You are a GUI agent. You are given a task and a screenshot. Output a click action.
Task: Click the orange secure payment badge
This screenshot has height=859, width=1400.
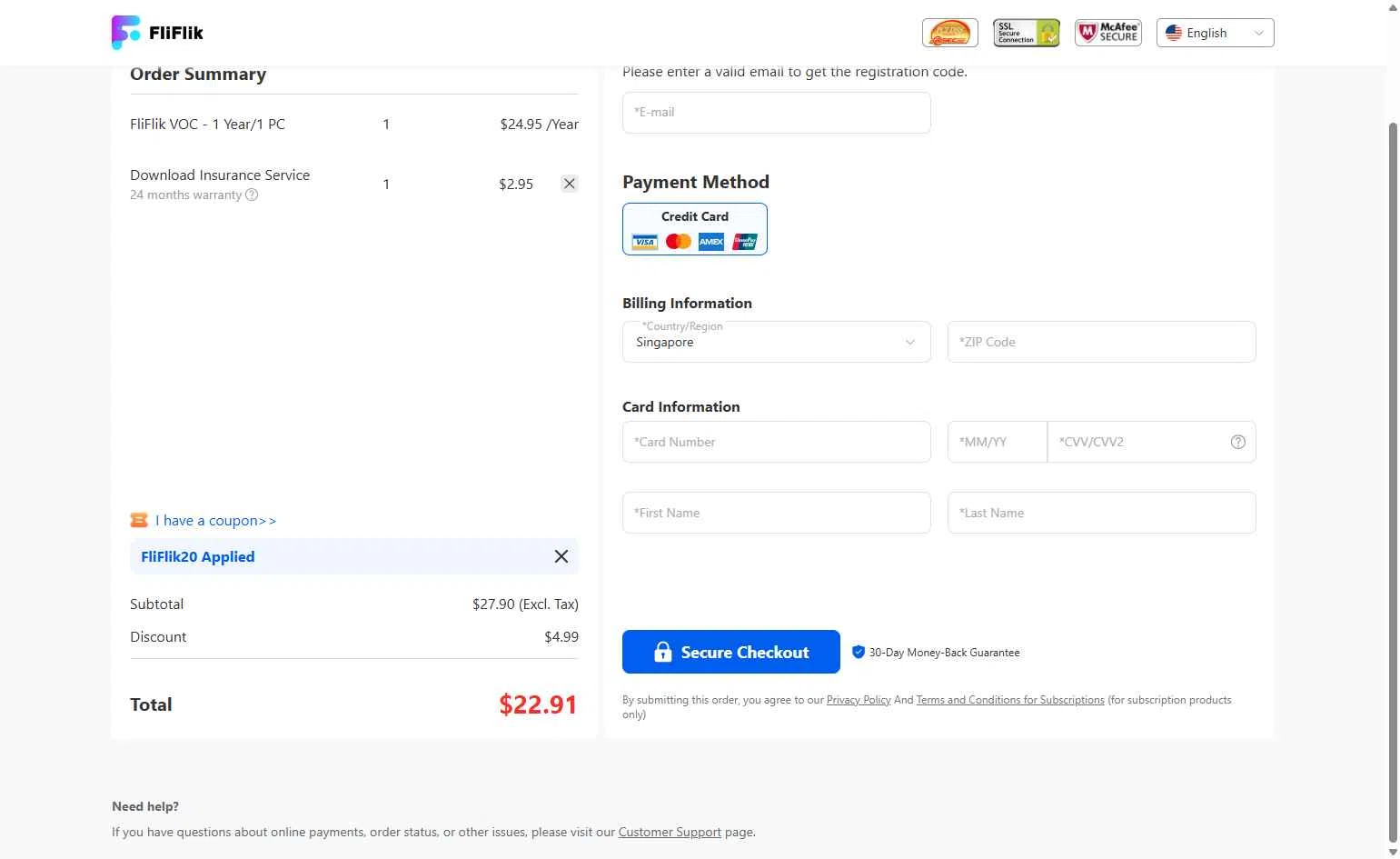coord(950,33)
